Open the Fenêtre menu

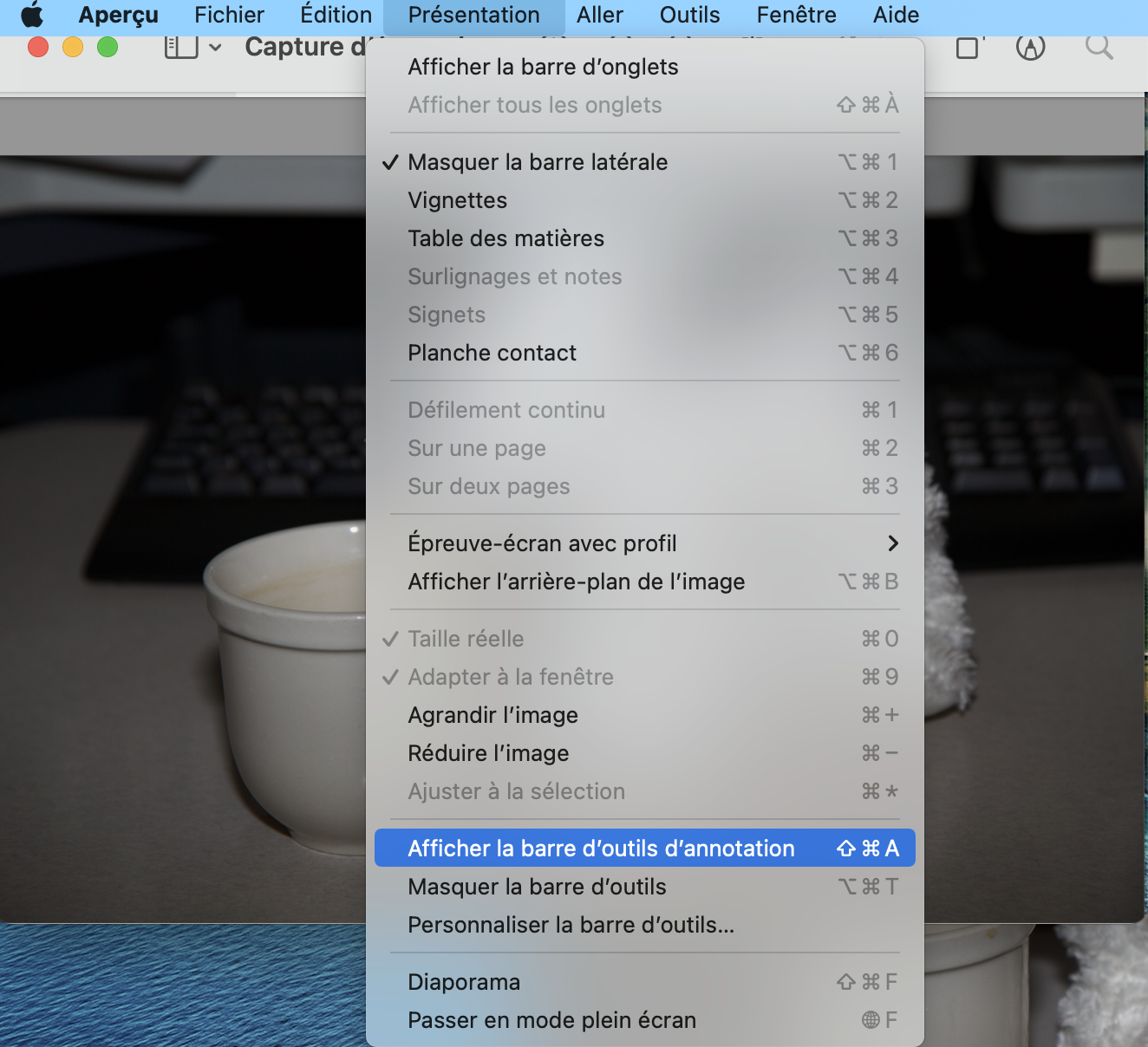797,15
